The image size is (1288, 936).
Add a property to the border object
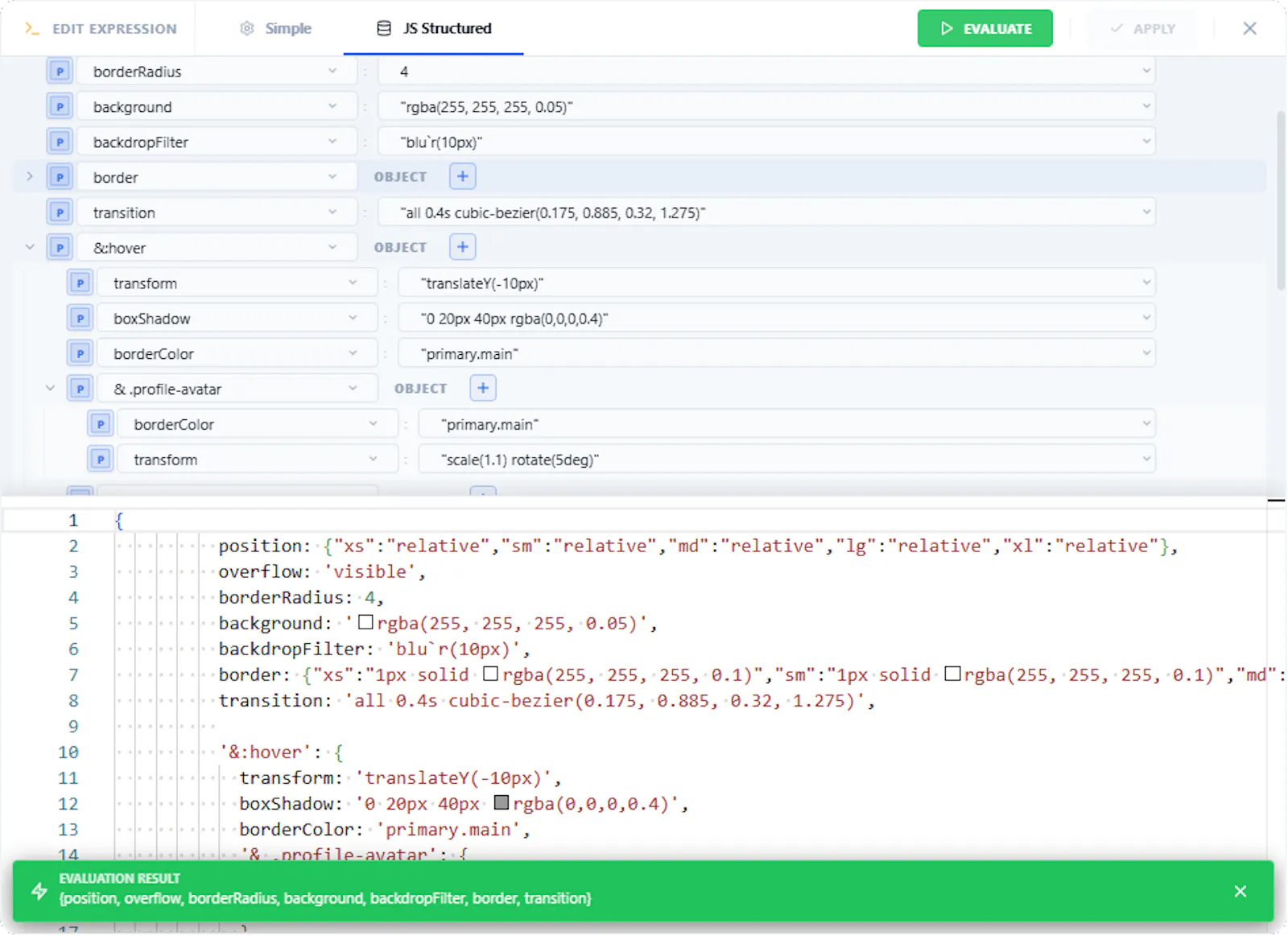(462, 176)
